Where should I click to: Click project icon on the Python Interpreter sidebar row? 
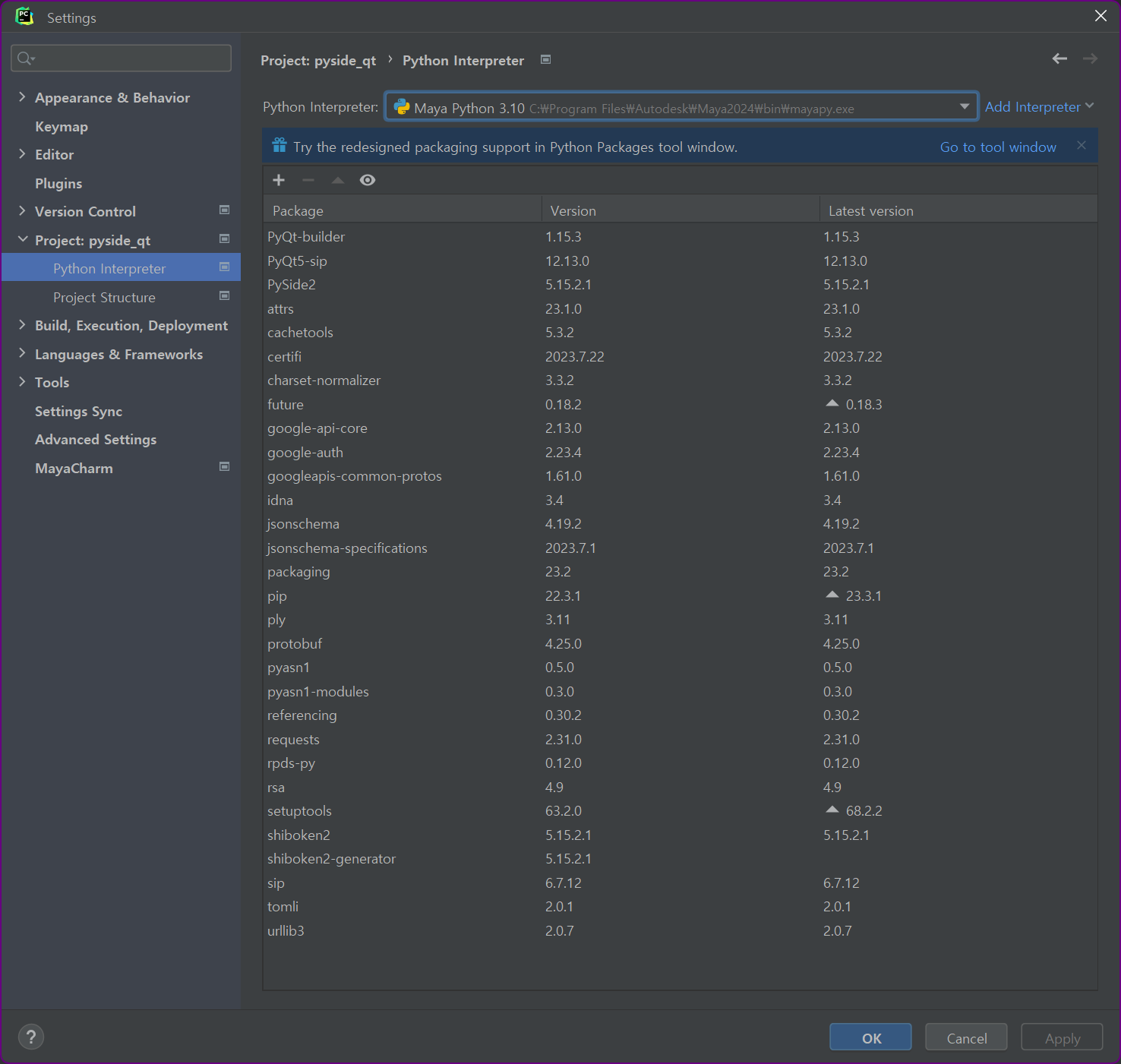click(225, 267)
